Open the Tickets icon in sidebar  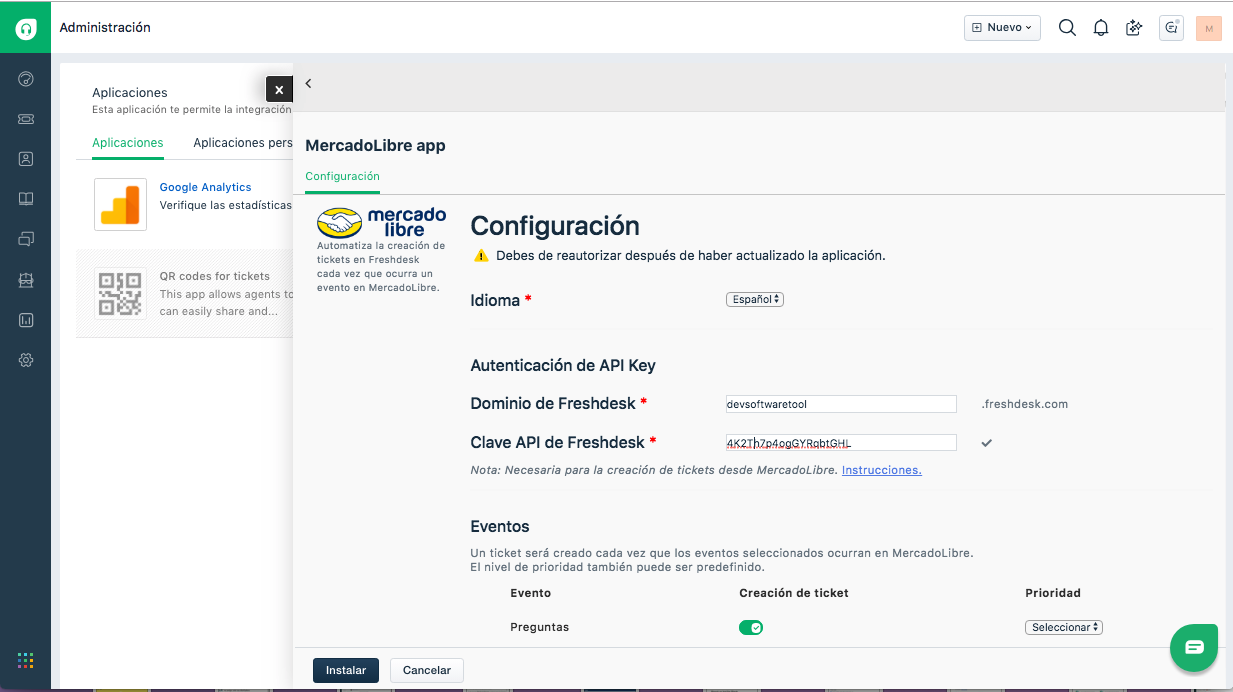26,119
